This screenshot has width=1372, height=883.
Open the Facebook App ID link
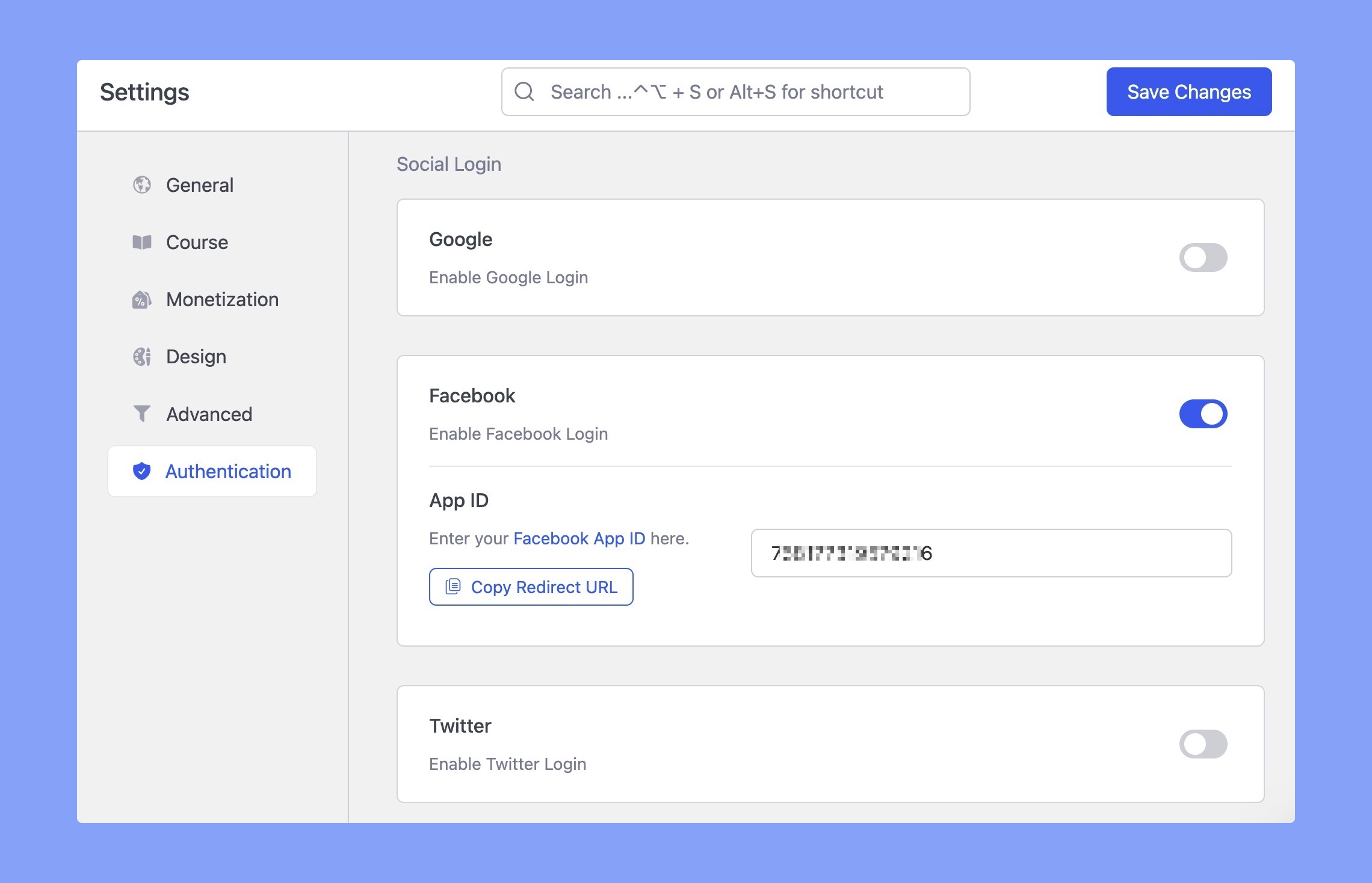pyautogui.click(x=579, y=538)
